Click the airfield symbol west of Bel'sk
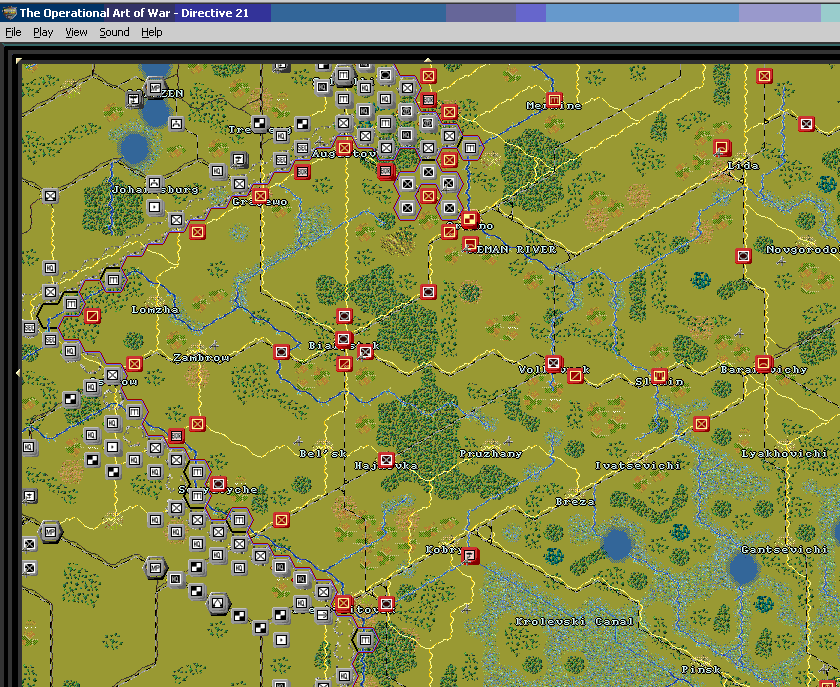The height and width of the screenshot is (687, 840). 298,440
